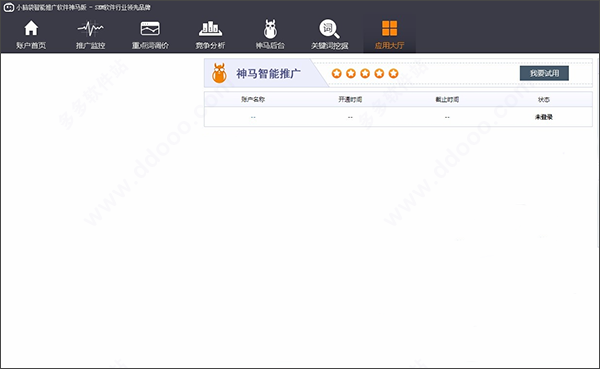
Task: Click the 神马智能推广 heading
Action: pyautogui.click(x=268, y=73)
